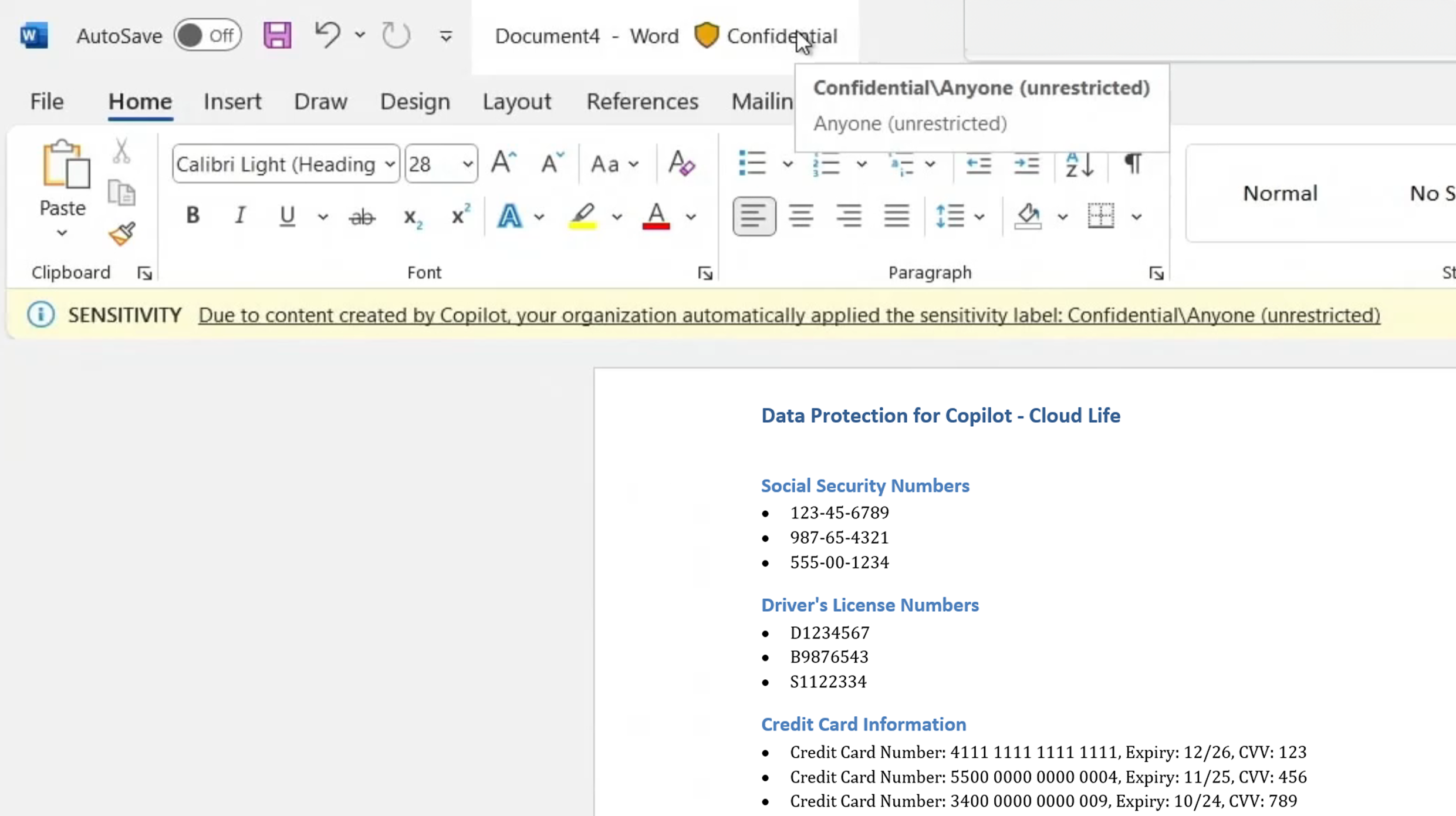Open the font name dropdown
1456x816 pixels.
tap(390, 164)
